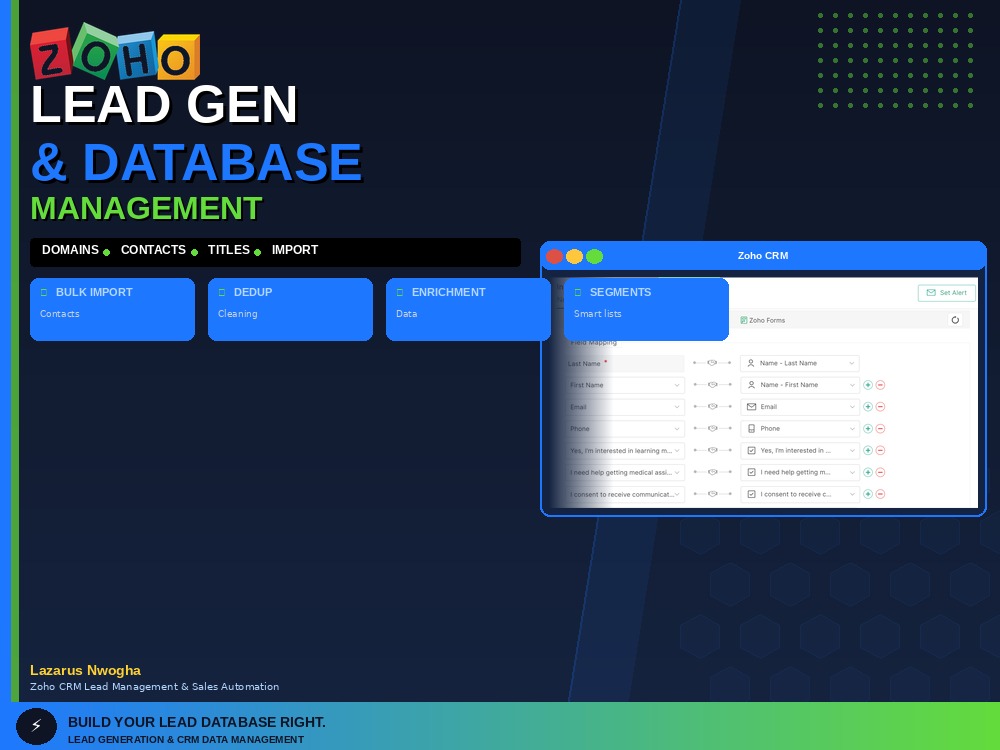This screenshot has height=750, width=1000.
Task: Remove the Name - First Name mapping row
Action: pyautogui.click(x=880, y=385)
